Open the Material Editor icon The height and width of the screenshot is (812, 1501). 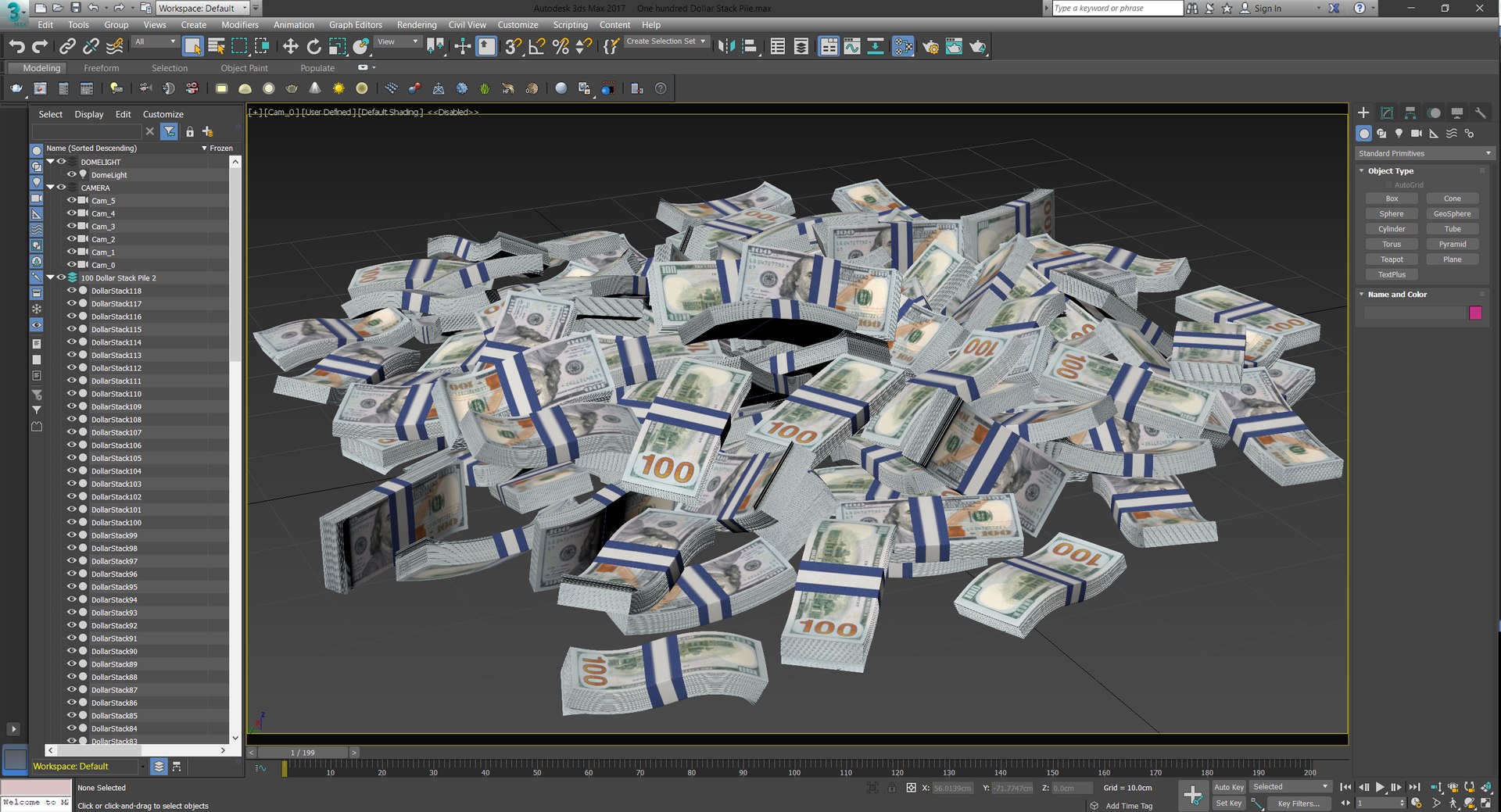pyautogui.click(x=903, y=47)
